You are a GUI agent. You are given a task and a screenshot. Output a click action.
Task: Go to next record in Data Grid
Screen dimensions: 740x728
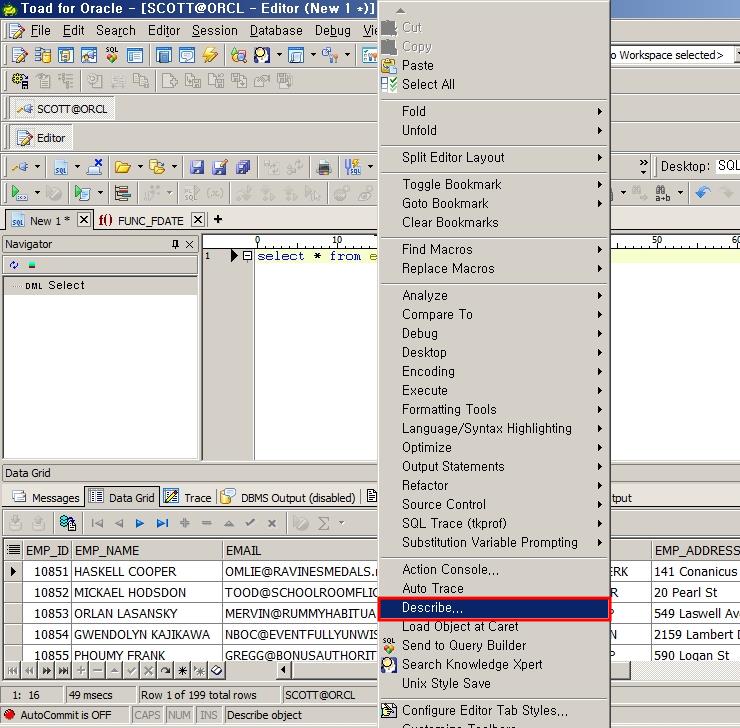coord(140,523)
